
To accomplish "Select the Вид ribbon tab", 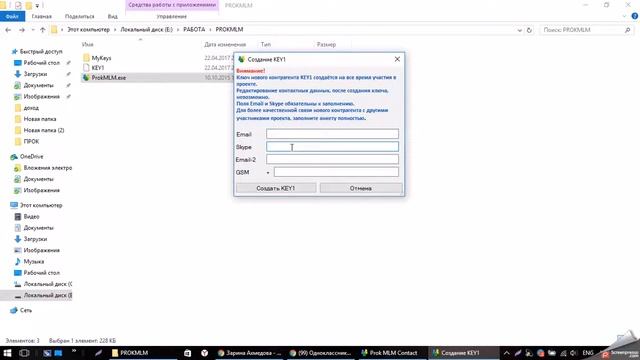I will pos(113,16).
